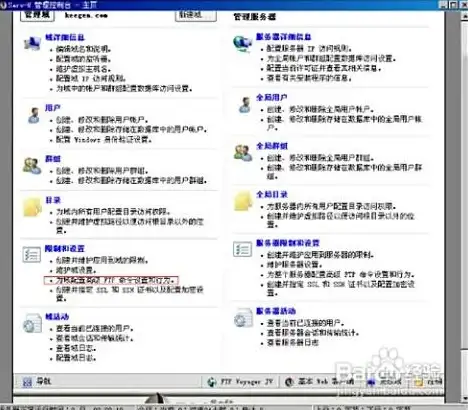The width and height of the screenshot is (468, 410).
Task: Click the 全局群组 two-people icon
Action: coord(243,153)
